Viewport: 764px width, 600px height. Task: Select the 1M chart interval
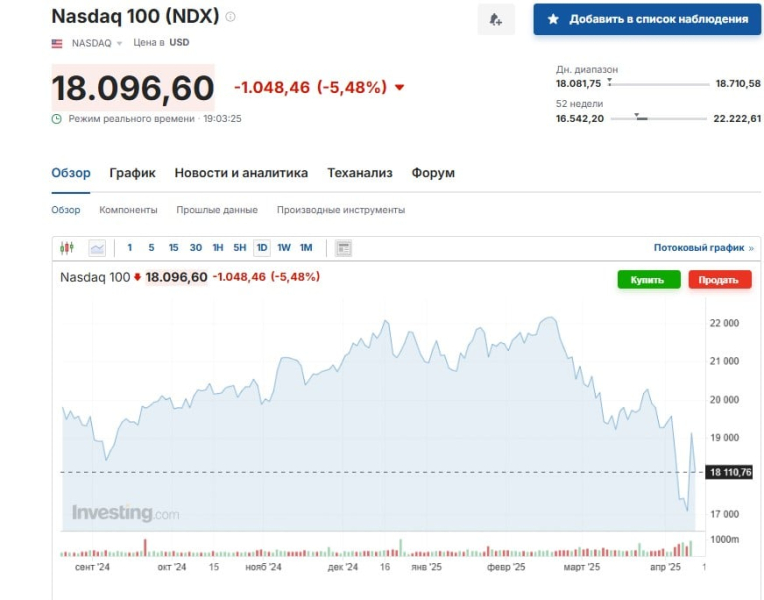tap(306, 248)
